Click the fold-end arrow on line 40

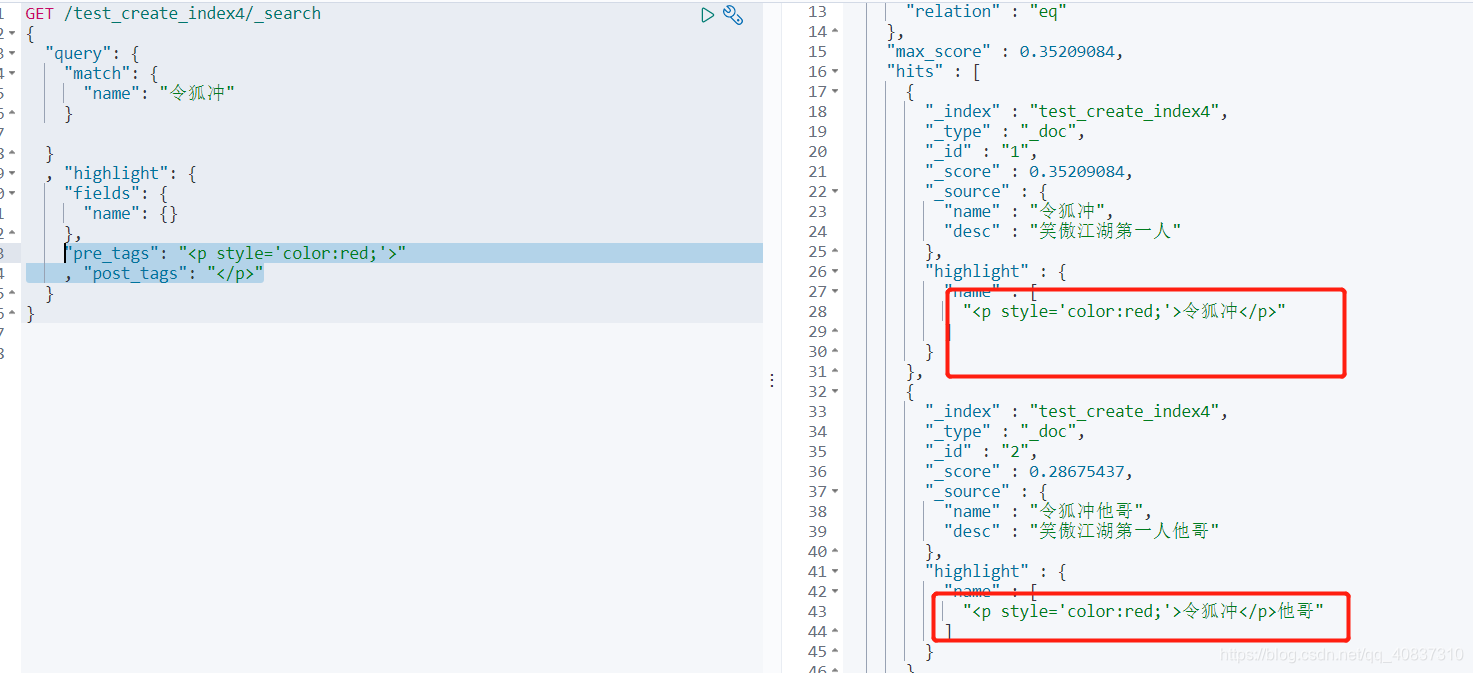click(836, 552)
